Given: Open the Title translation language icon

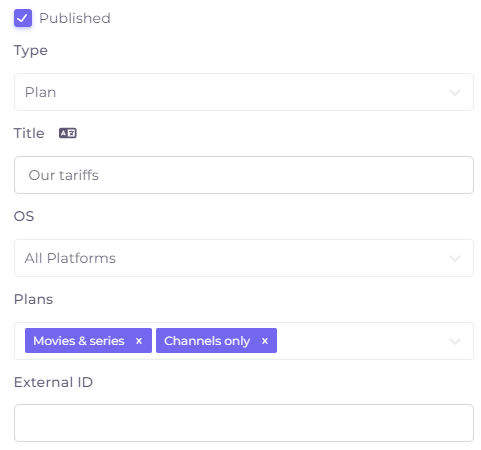Looking at the screenshot, I should click(68, 133).
